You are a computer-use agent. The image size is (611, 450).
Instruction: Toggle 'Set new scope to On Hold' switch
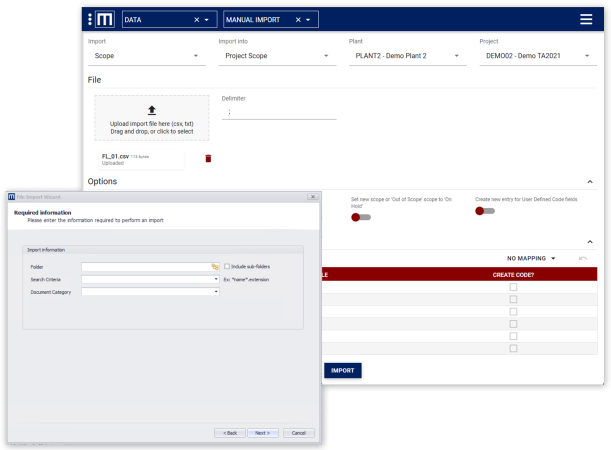(x=360, y=216)
